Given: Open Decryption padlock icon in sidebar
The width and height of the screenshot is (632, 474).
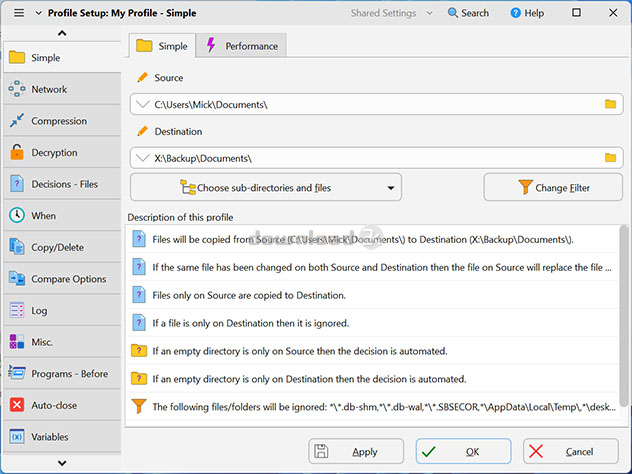Looking at the screenshot, I should [17, 152].
